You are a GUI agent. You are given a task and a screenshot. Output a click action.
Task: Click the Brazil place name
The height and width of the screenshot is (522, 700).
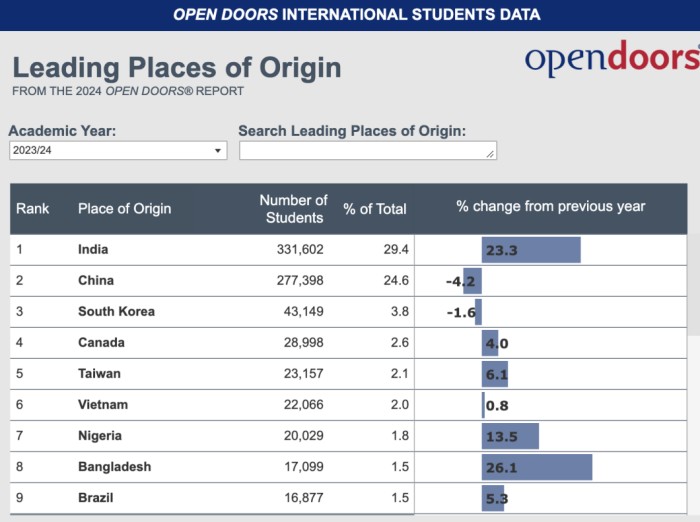(x=96, y=497)
